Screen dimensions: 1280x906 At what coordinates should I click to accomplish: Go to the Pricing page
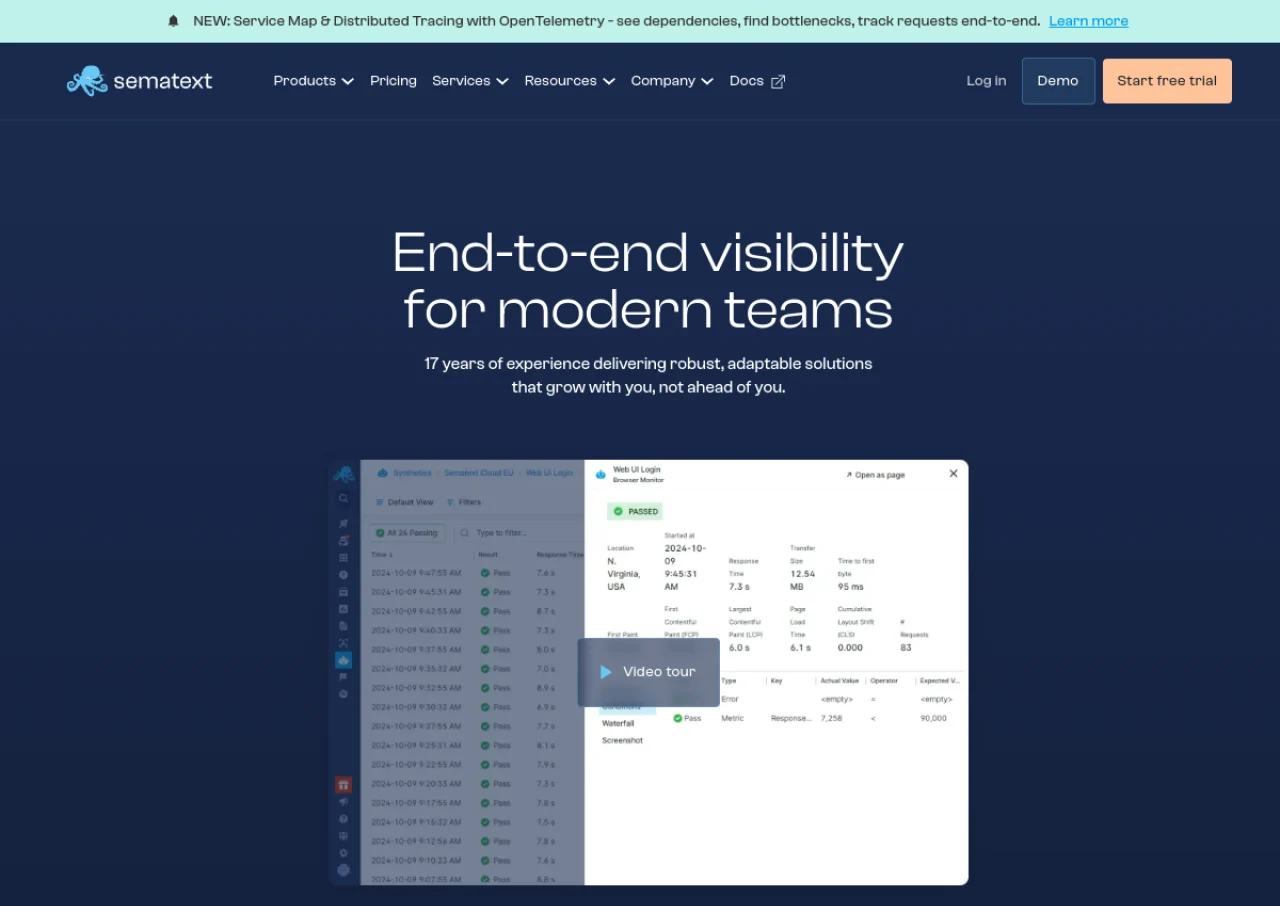point(393,81)
